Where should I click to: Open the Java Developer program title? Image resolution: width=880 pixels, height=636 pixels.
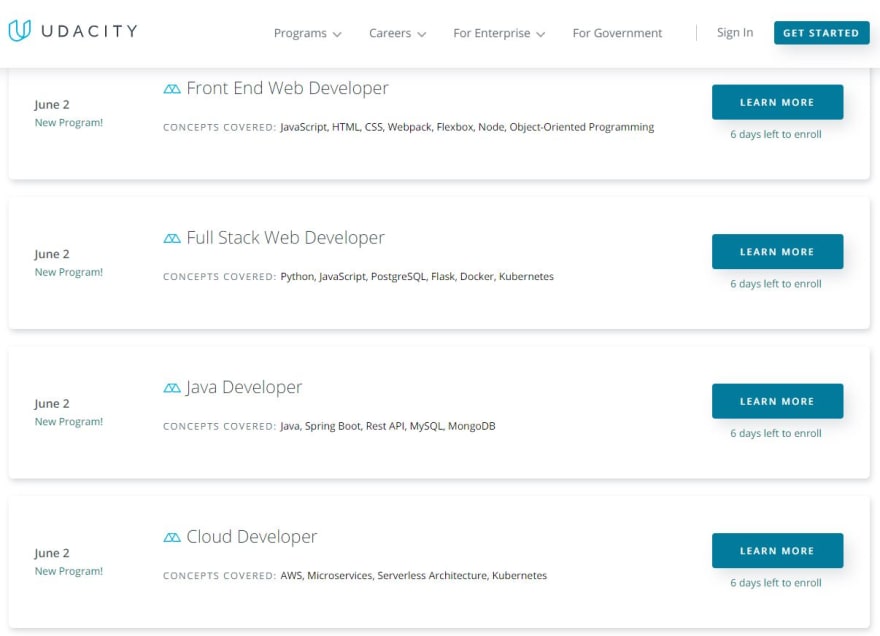tap(244, 387)
